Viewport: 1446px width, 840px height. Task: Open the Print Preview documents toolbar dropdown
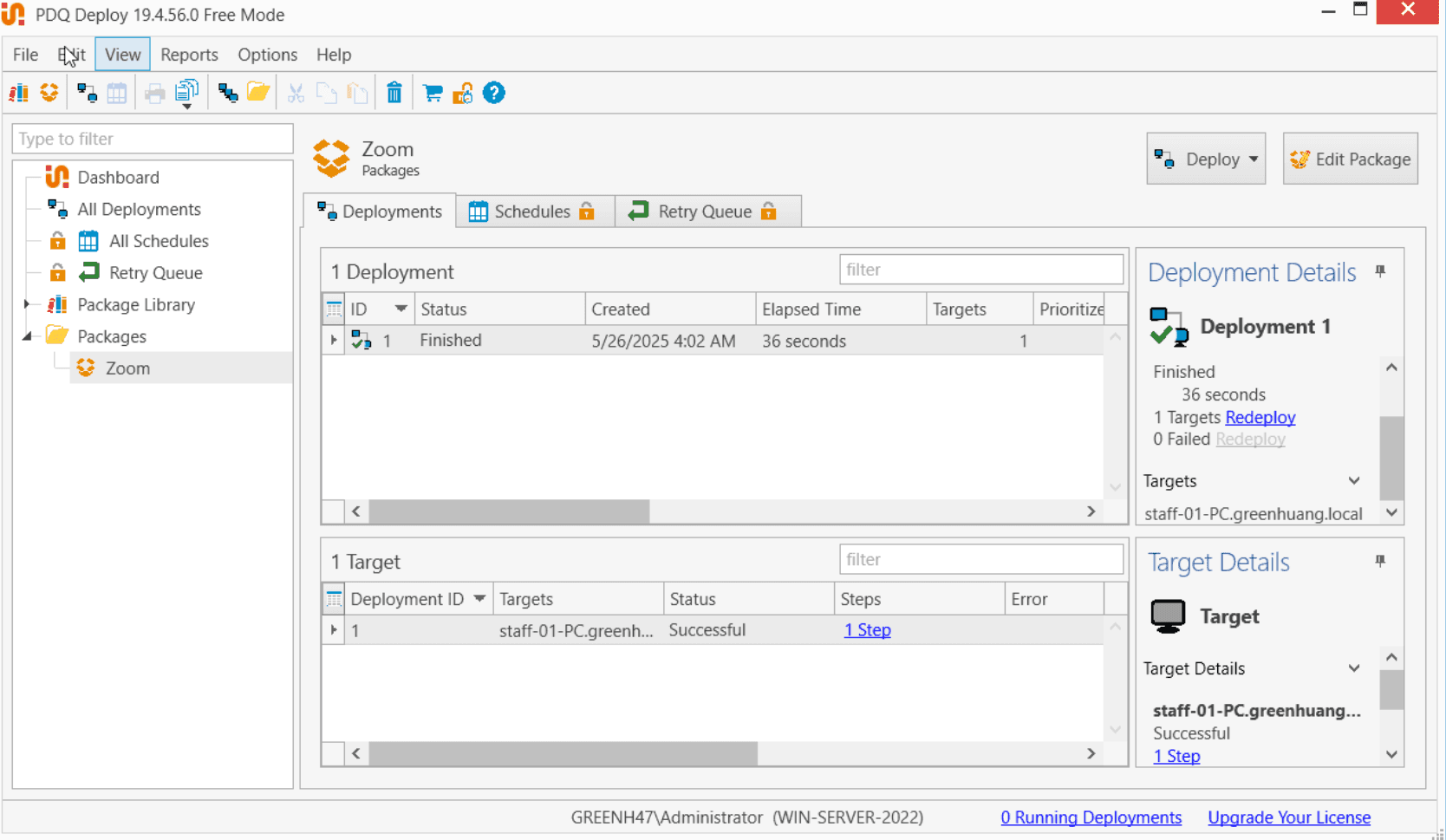(x=187, y=94)
